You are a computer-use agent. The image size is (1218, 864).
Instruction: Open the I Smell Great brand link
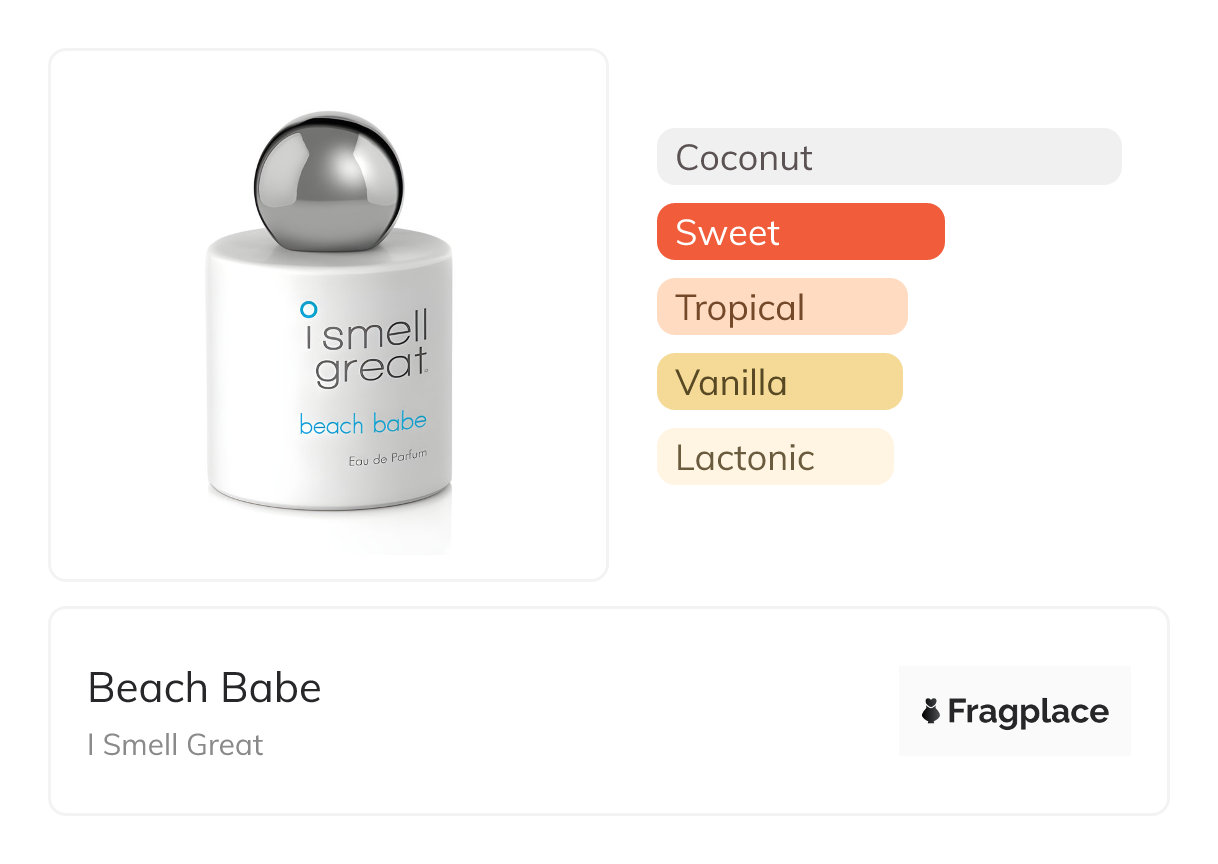coord(175,745)
